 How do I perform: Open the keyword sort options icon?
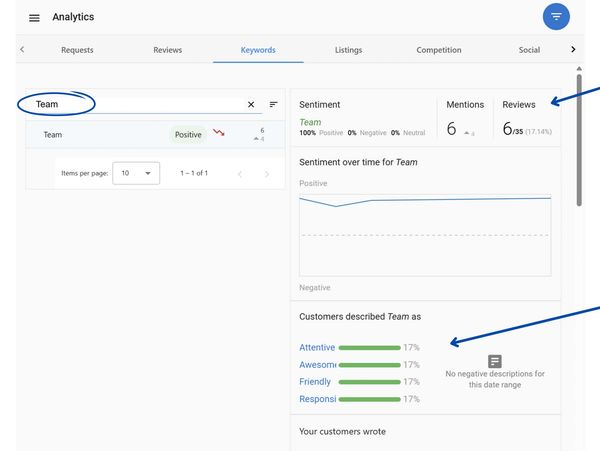click(x=273, y=104)
